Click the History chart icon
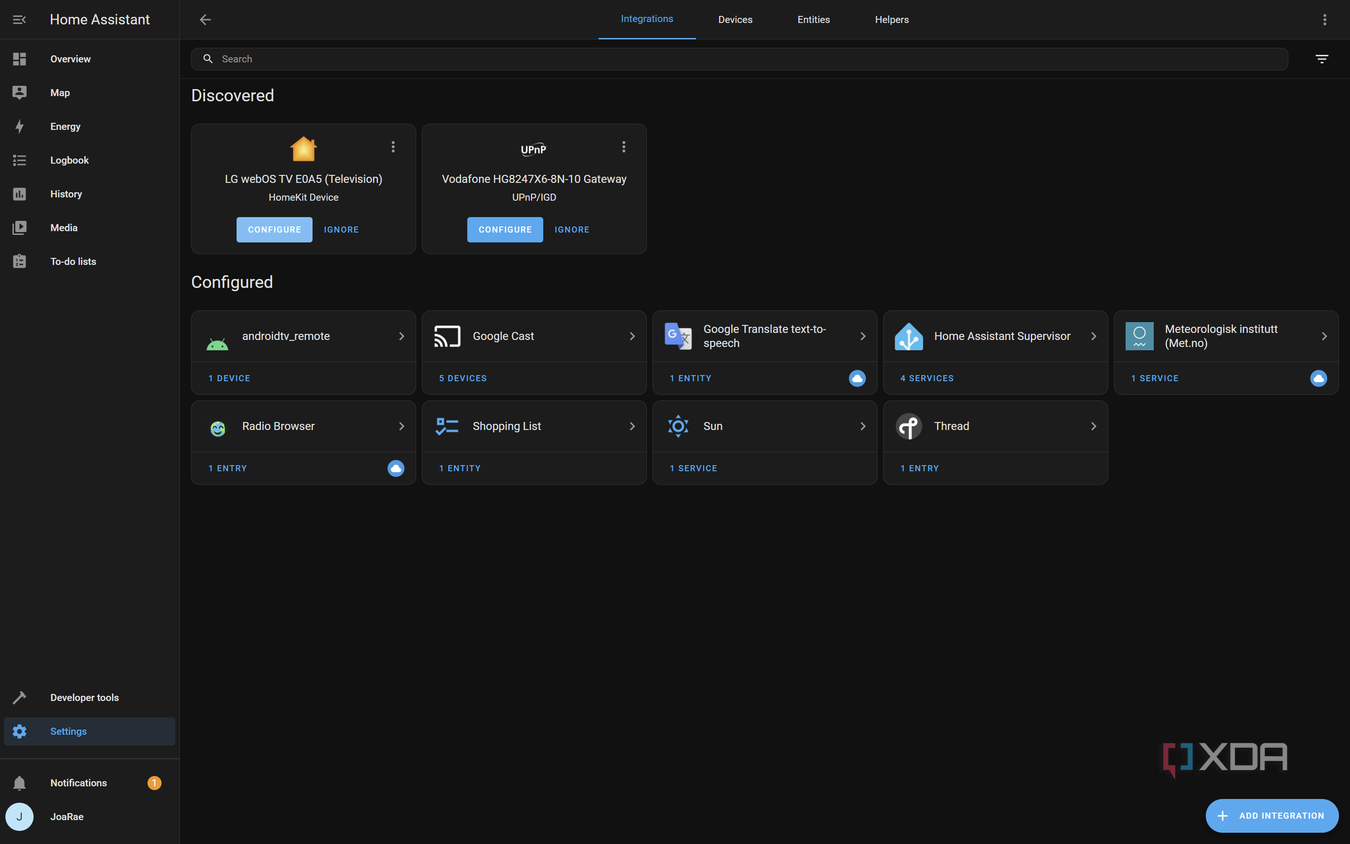The image size is (1350, 844). tap(19, 194)
